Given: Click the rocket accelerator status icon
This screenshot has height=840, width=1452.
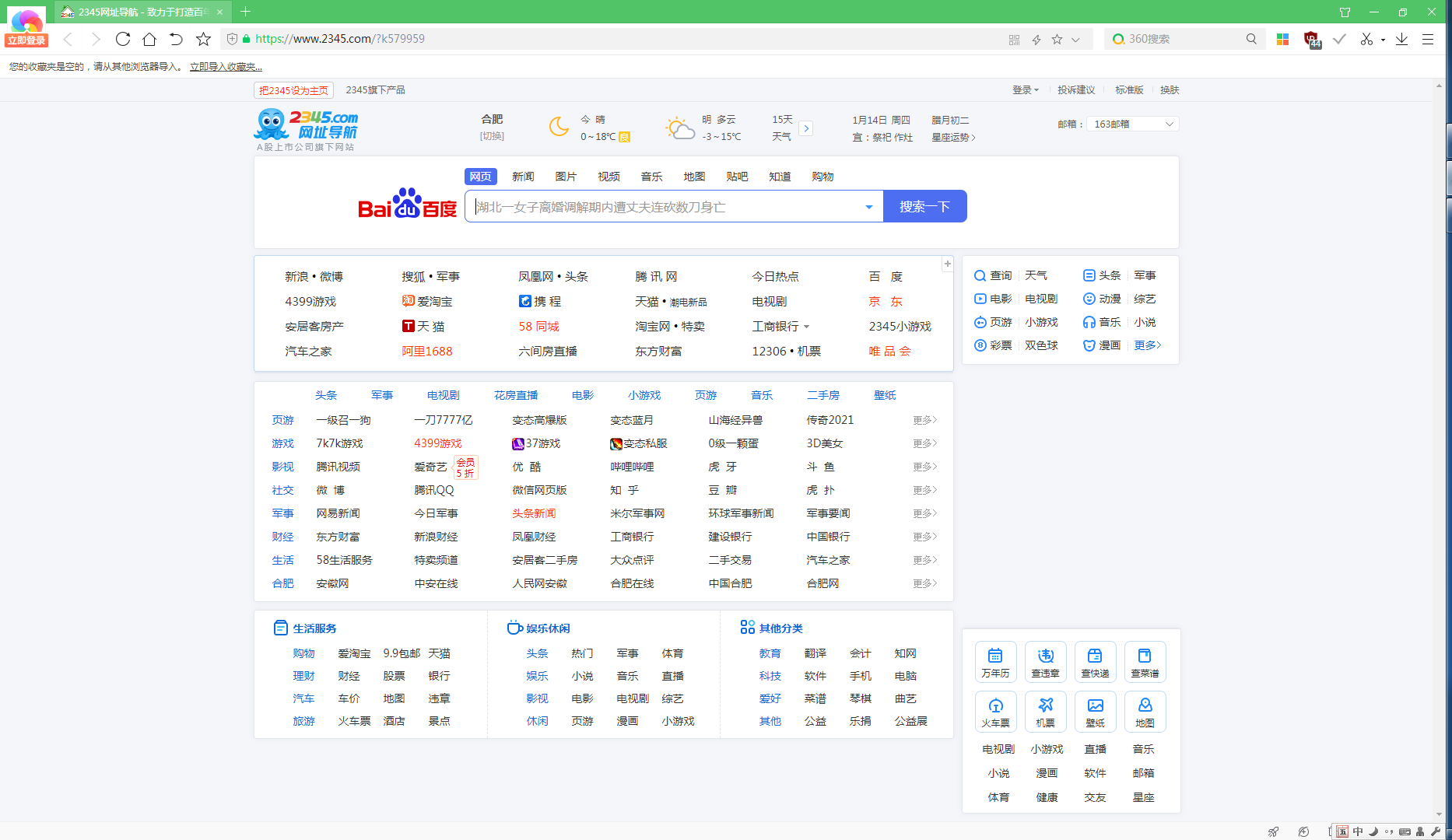Looking at the screenshot, I should 1273,831.
